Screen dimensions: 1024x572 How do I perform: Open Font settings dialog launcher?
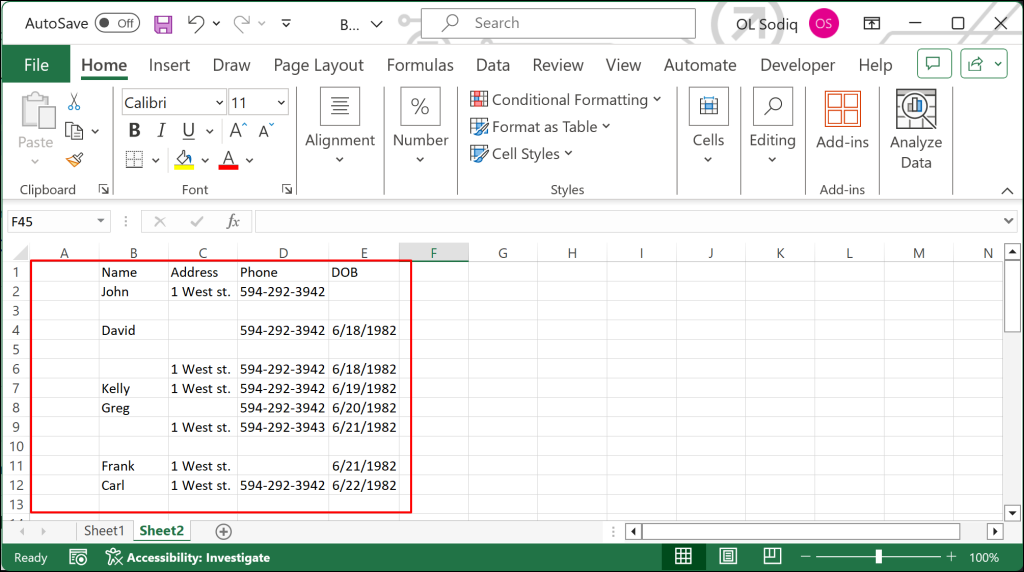click(287, 189)
